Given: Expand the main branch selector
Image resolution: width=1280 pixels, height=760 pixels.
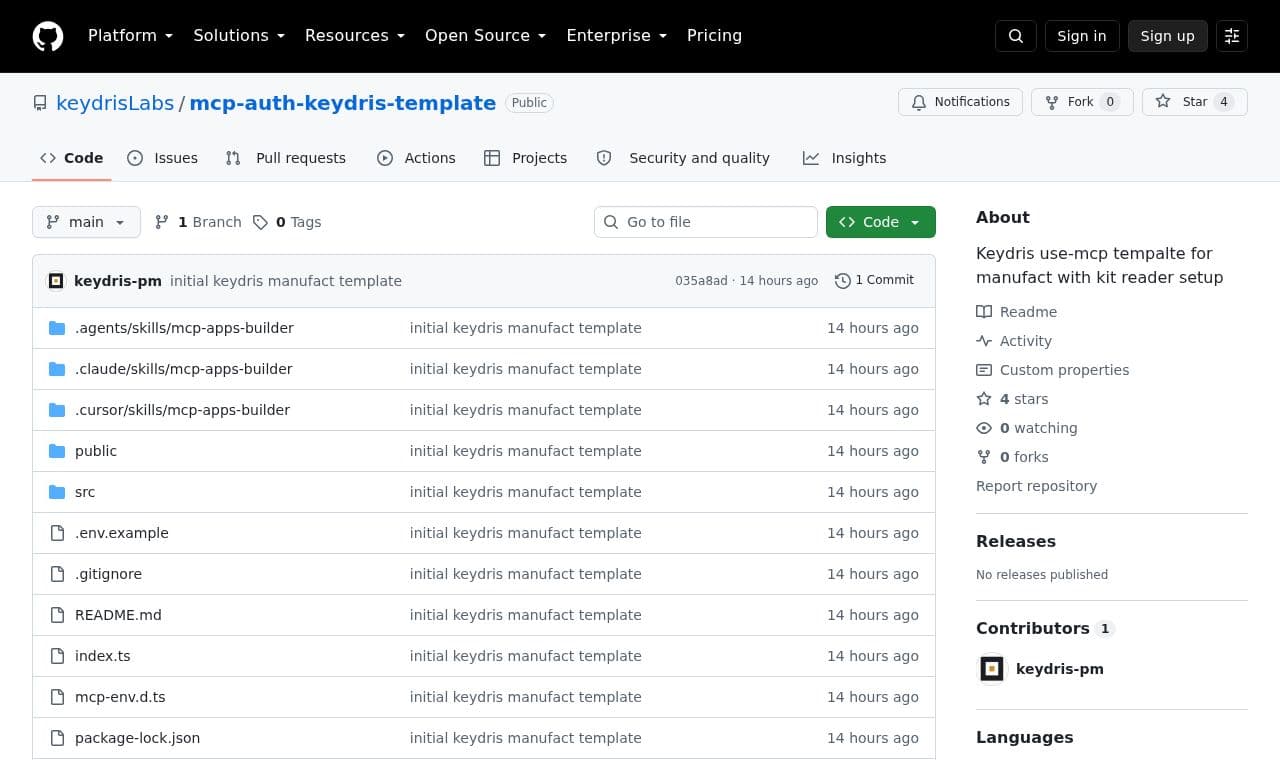Looking at the screenshot, I should click(x=86, y=222).
